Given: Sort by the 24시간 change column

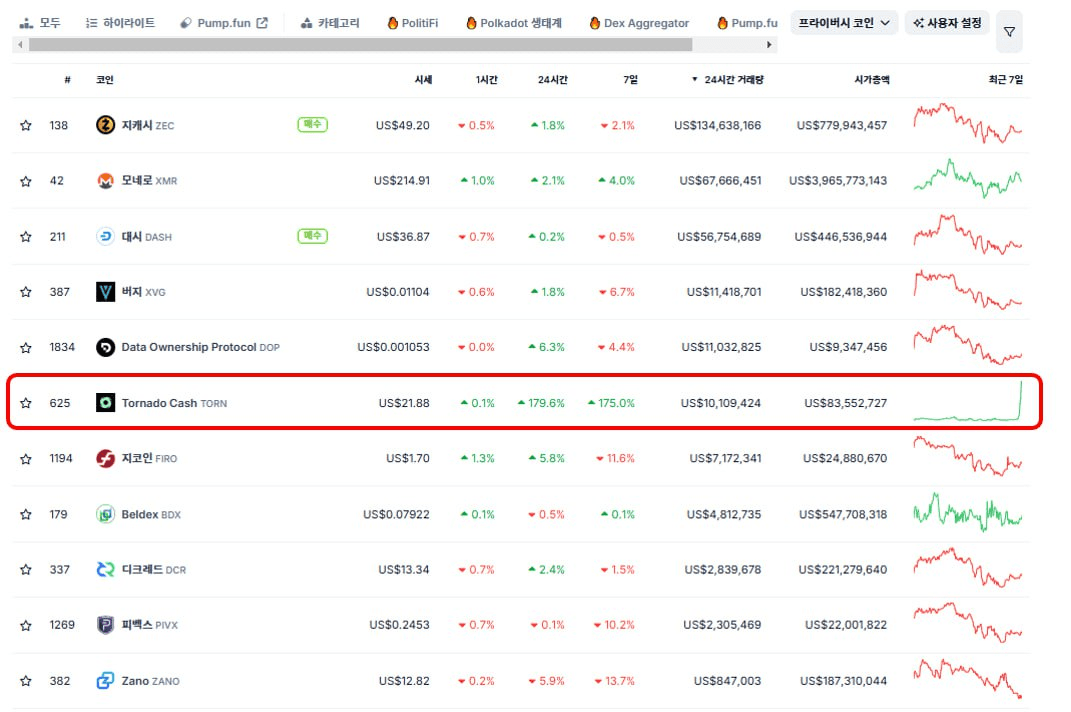Looking at the screenshot, I should tap(553, 80).
